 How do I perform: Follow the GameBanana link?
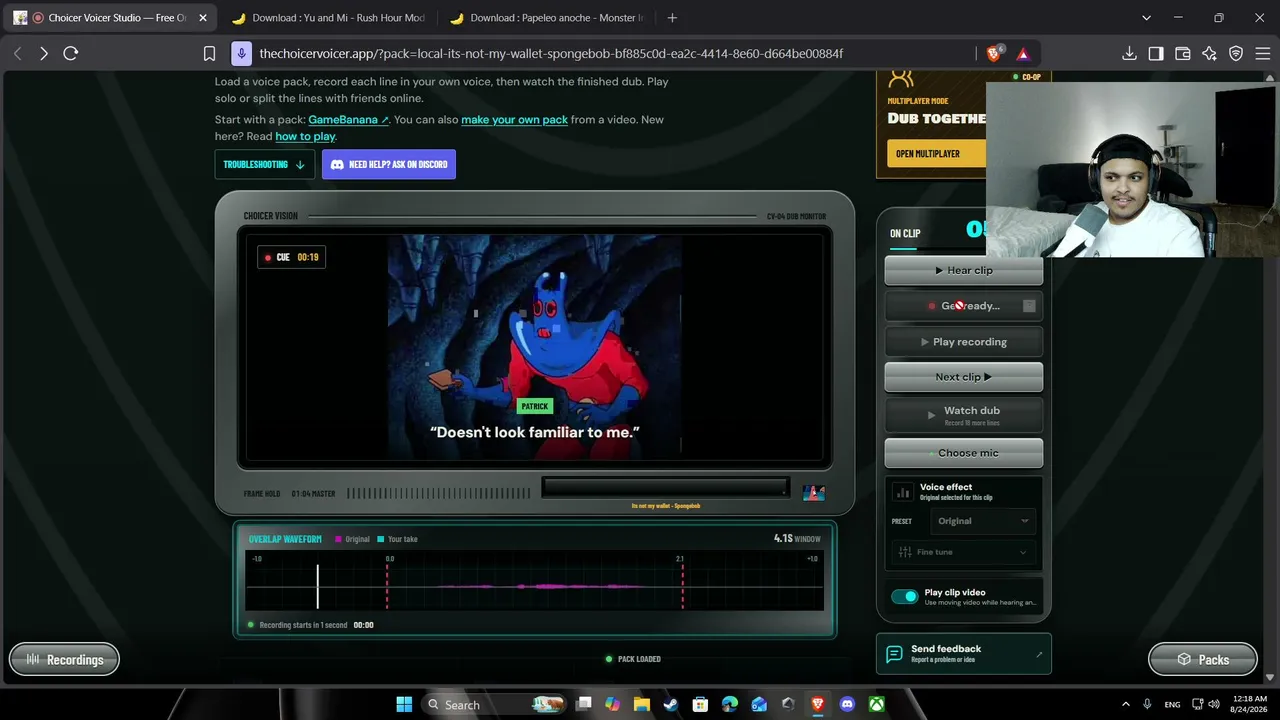tap(349, 120)
